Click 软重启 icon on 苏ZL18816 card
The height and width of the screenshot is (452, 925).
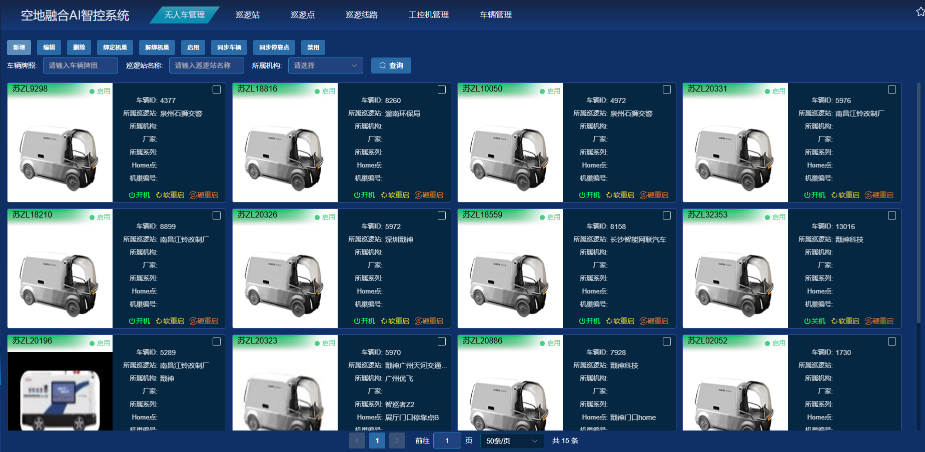tap(384, 195)
